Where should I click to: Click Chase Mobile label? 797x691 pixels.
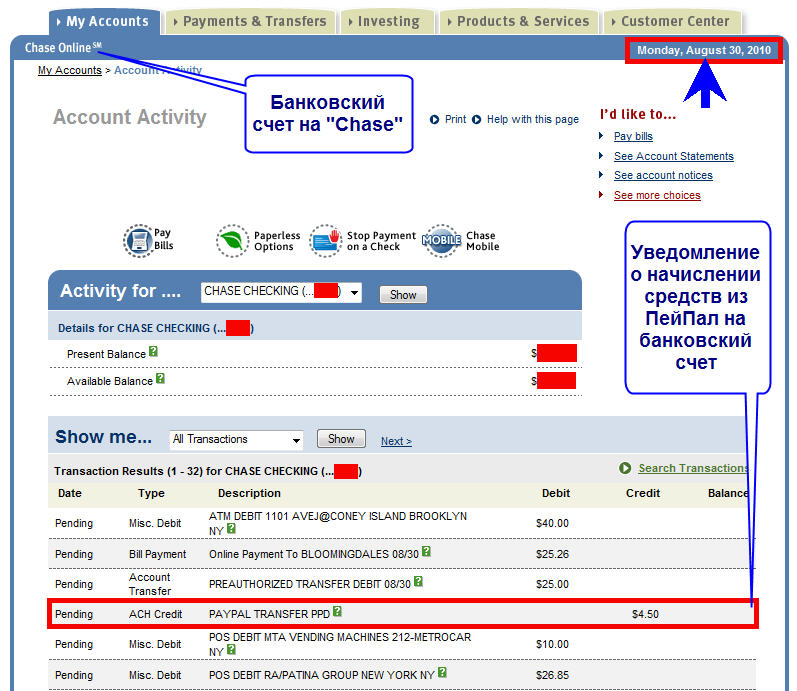pyautogui.click(x=482, y=241)
